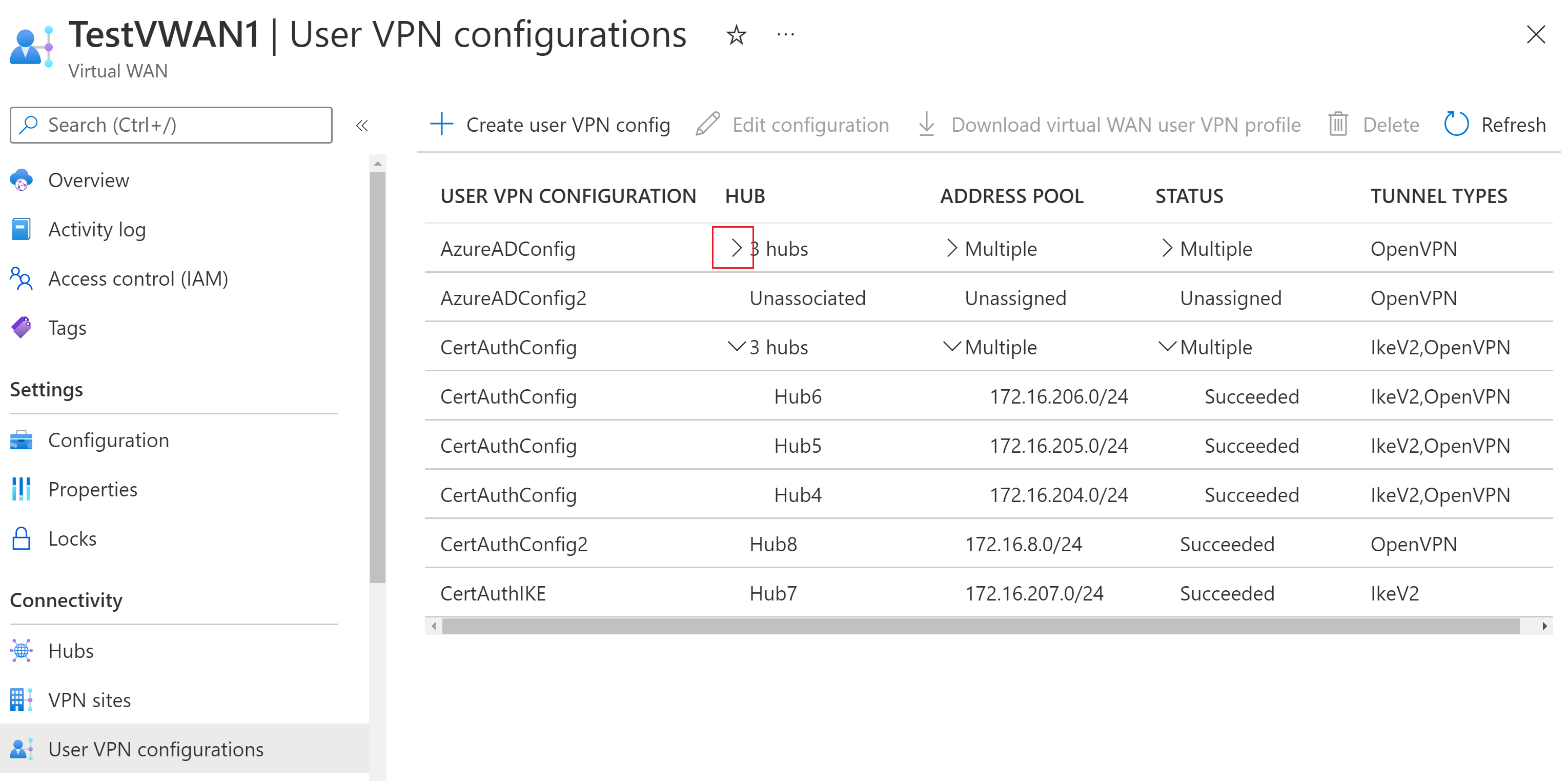This screenshot has height=781, width=1568.
Task: Go to Access control (IAM)
Action: [x=137, y=279]
